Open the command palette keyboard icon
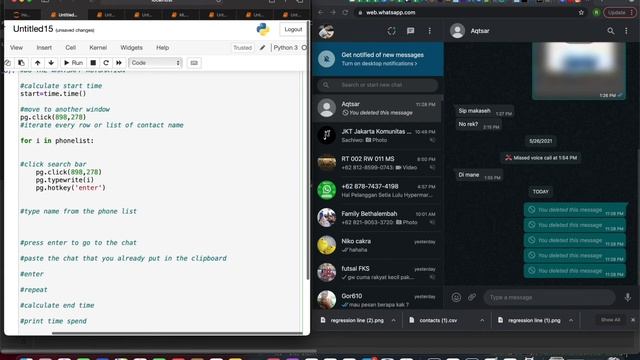640x360 pixels. click(x=194, y=63)
